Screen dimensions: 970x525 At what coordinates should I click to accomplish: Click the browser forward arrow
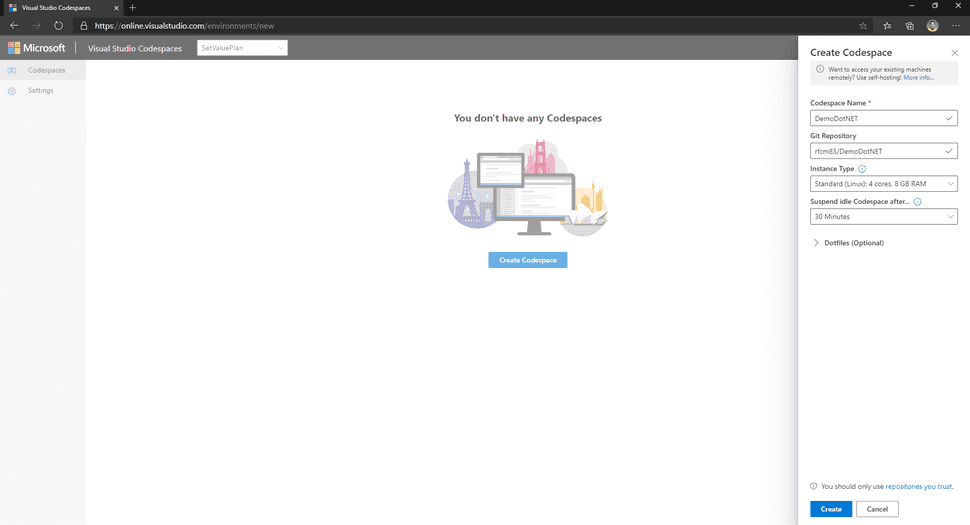click(36, 26)
